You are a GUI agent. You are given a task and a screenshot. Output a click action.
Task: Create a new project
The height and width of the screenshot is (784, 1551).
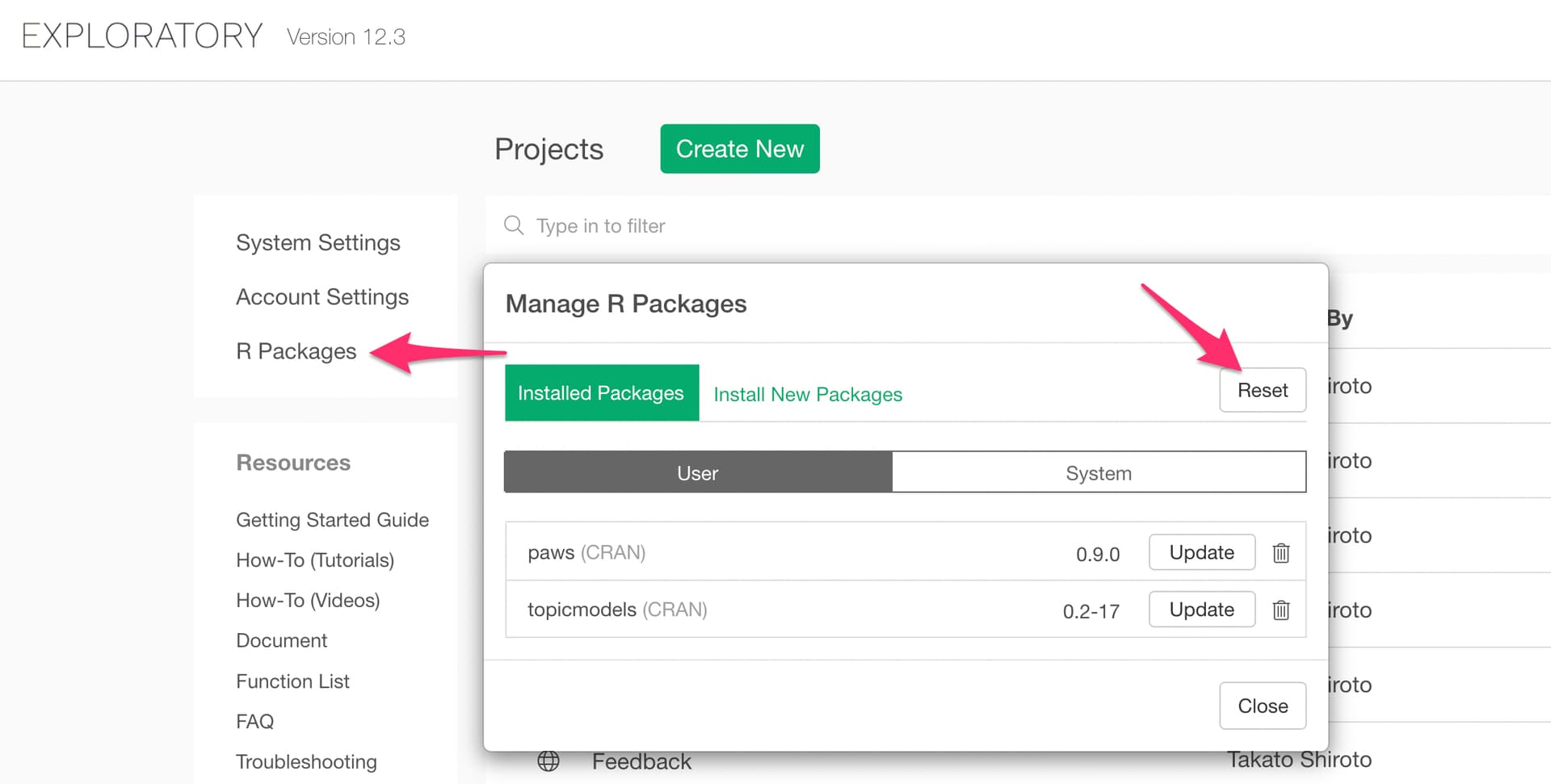(740, 149)
